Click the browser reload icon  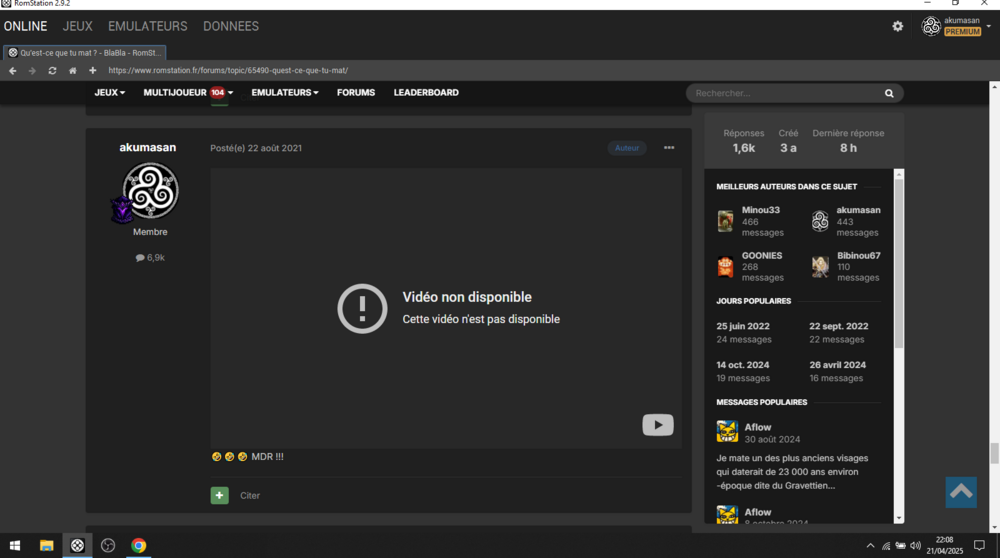(x=52, y=71)
